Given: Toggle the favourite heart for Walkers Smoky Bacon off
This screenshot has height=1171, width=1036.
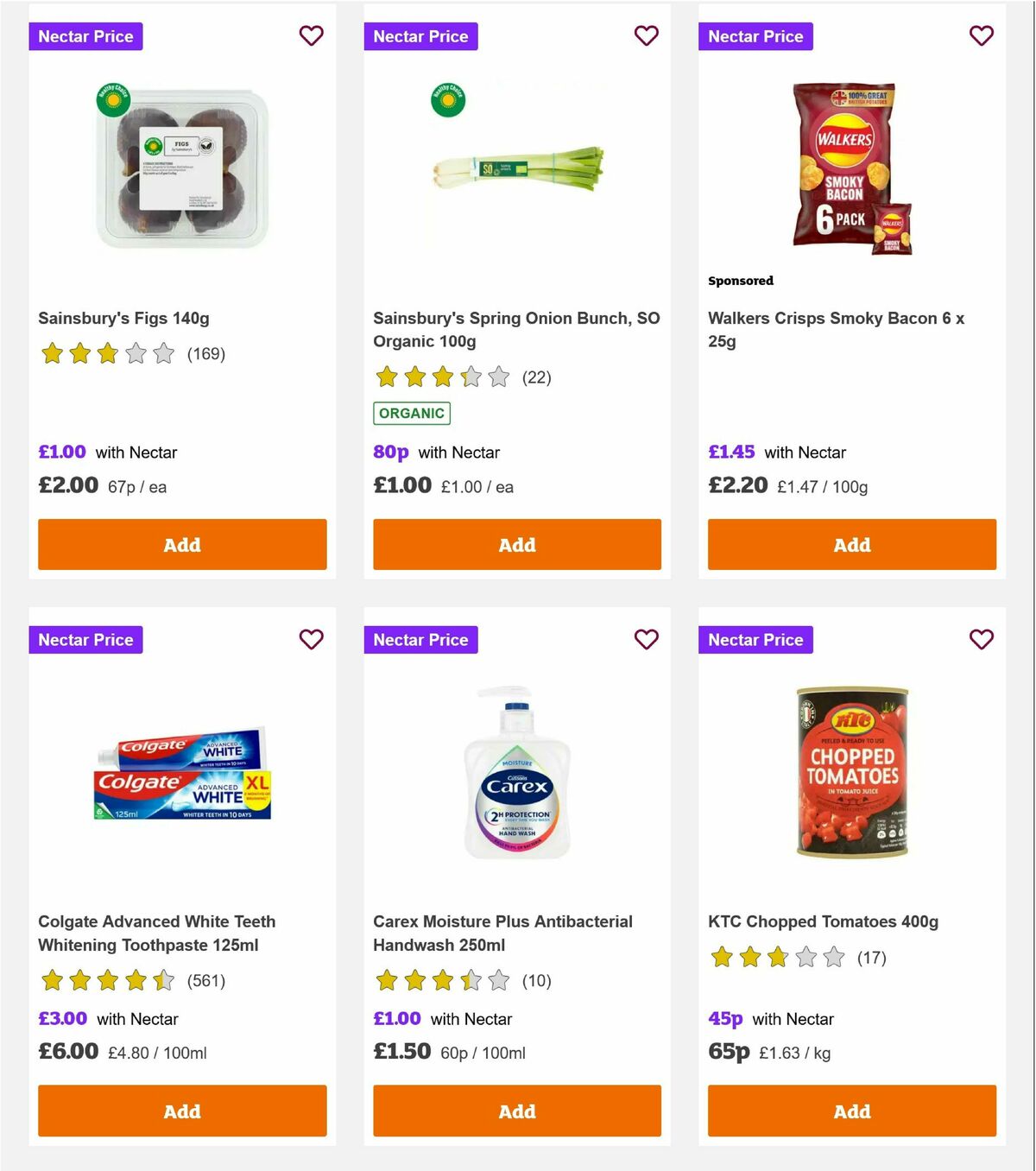Looking at the screenshot, I should click(x=981, y=35).
